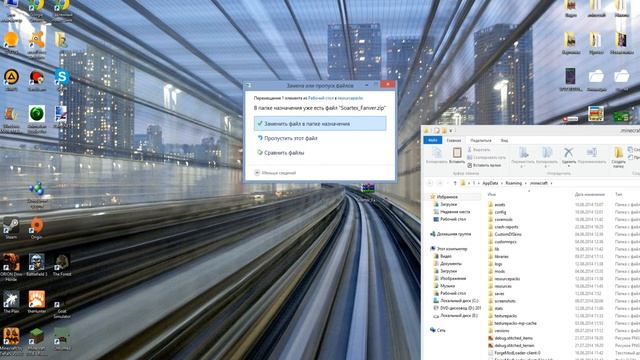This screenshot has width=640, height=360.
Task: Select Homegroup in navigation pane
Action: point(454,234)
